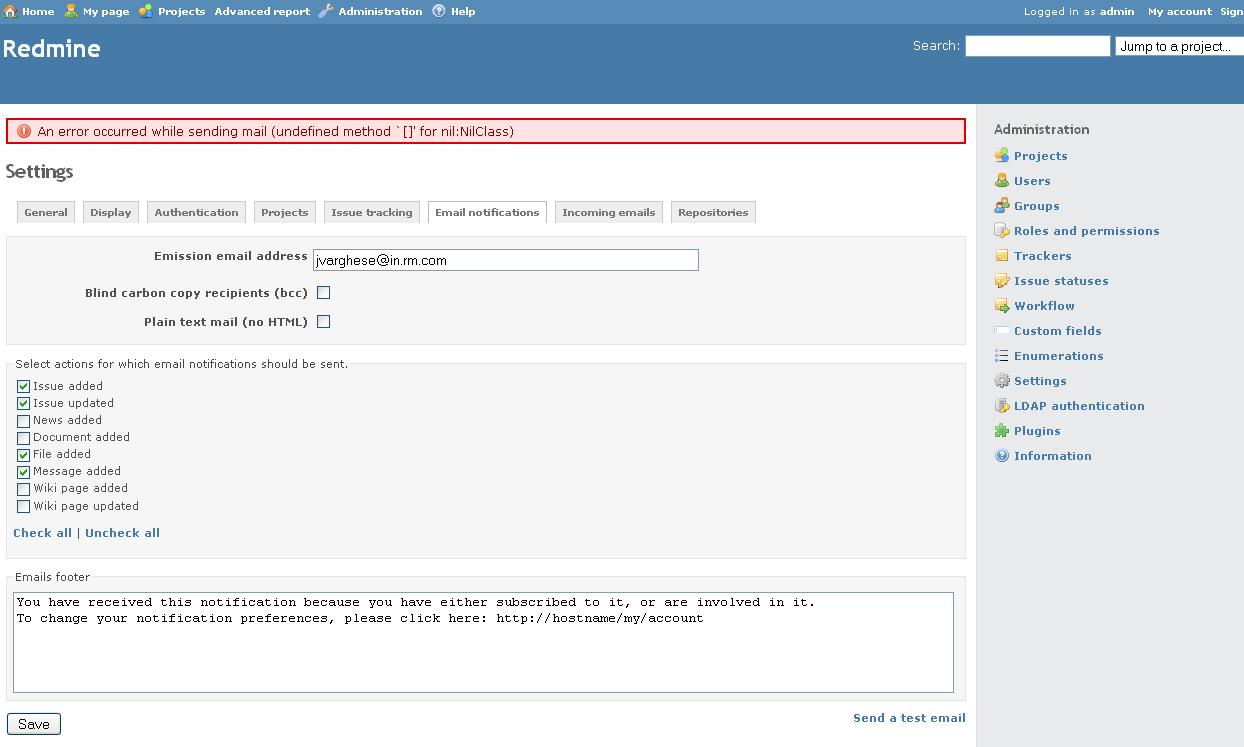Click the red error icon in the flash message
Screen dimensions: 1244x747
(24, 131)
